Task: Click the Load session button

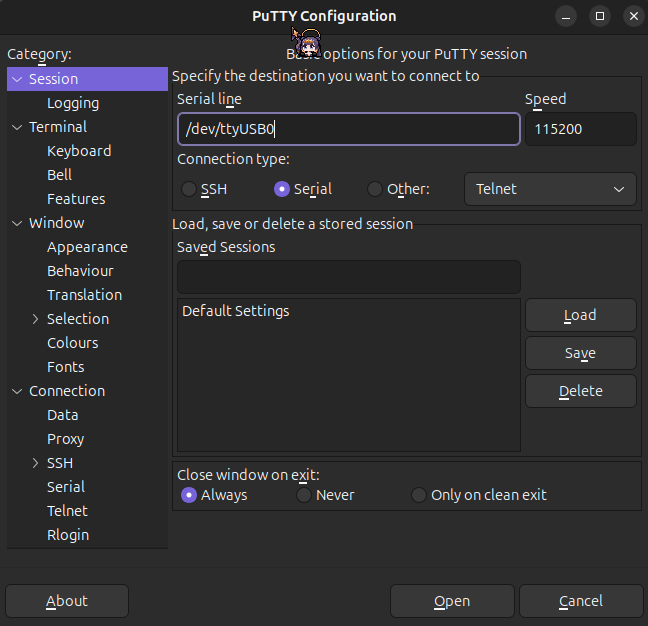Action: point(581,315)
